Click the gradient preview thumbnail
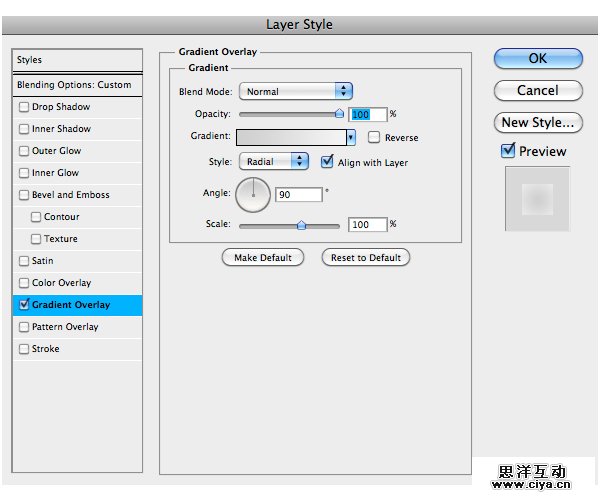This screenshot has width=600, height=500. (x=537, y=199)
